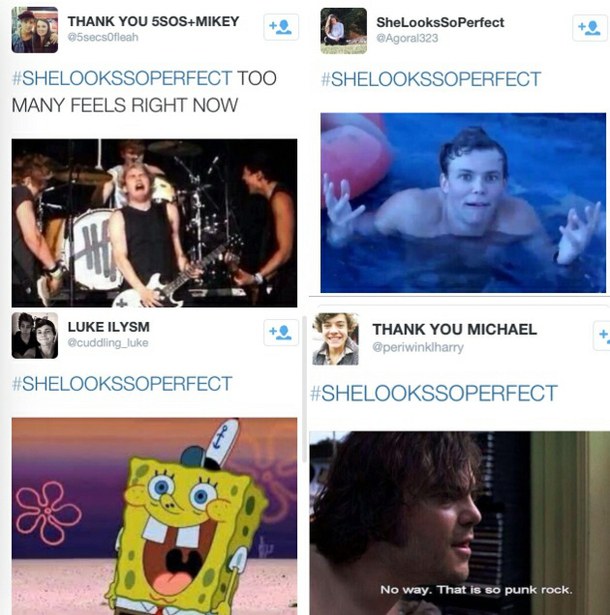View the SpongeBob cartoon image
This screenshot has width=610, height=615.
155,516
